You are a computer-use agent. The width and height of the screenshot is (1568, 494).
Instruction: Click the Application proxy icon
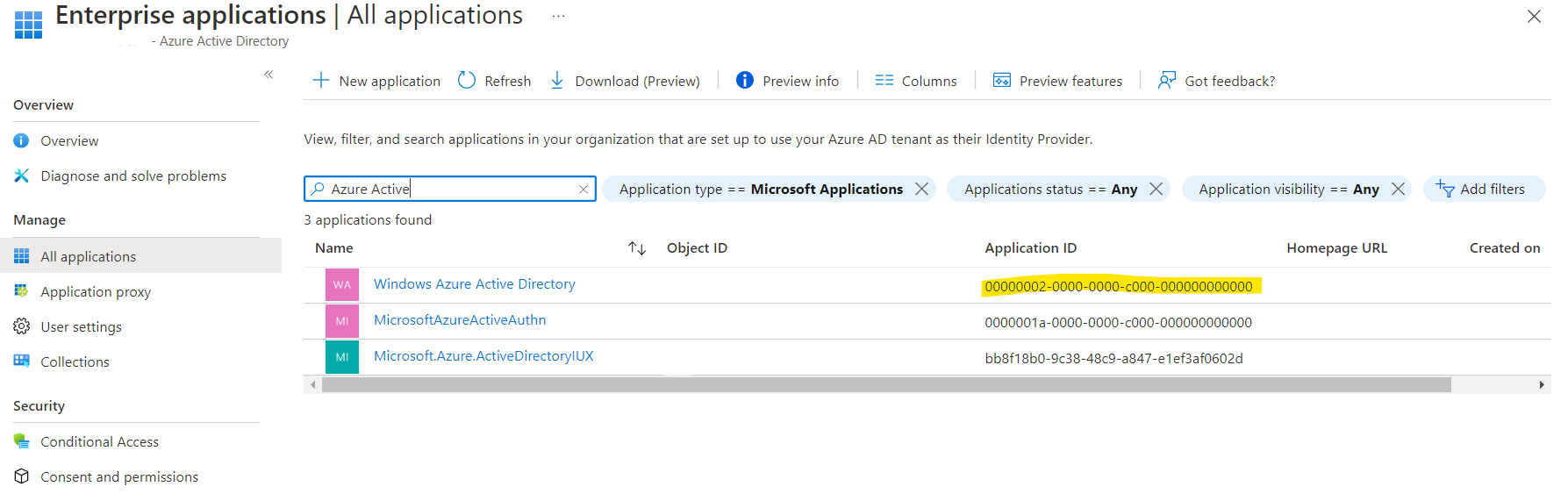coord(21,290)
